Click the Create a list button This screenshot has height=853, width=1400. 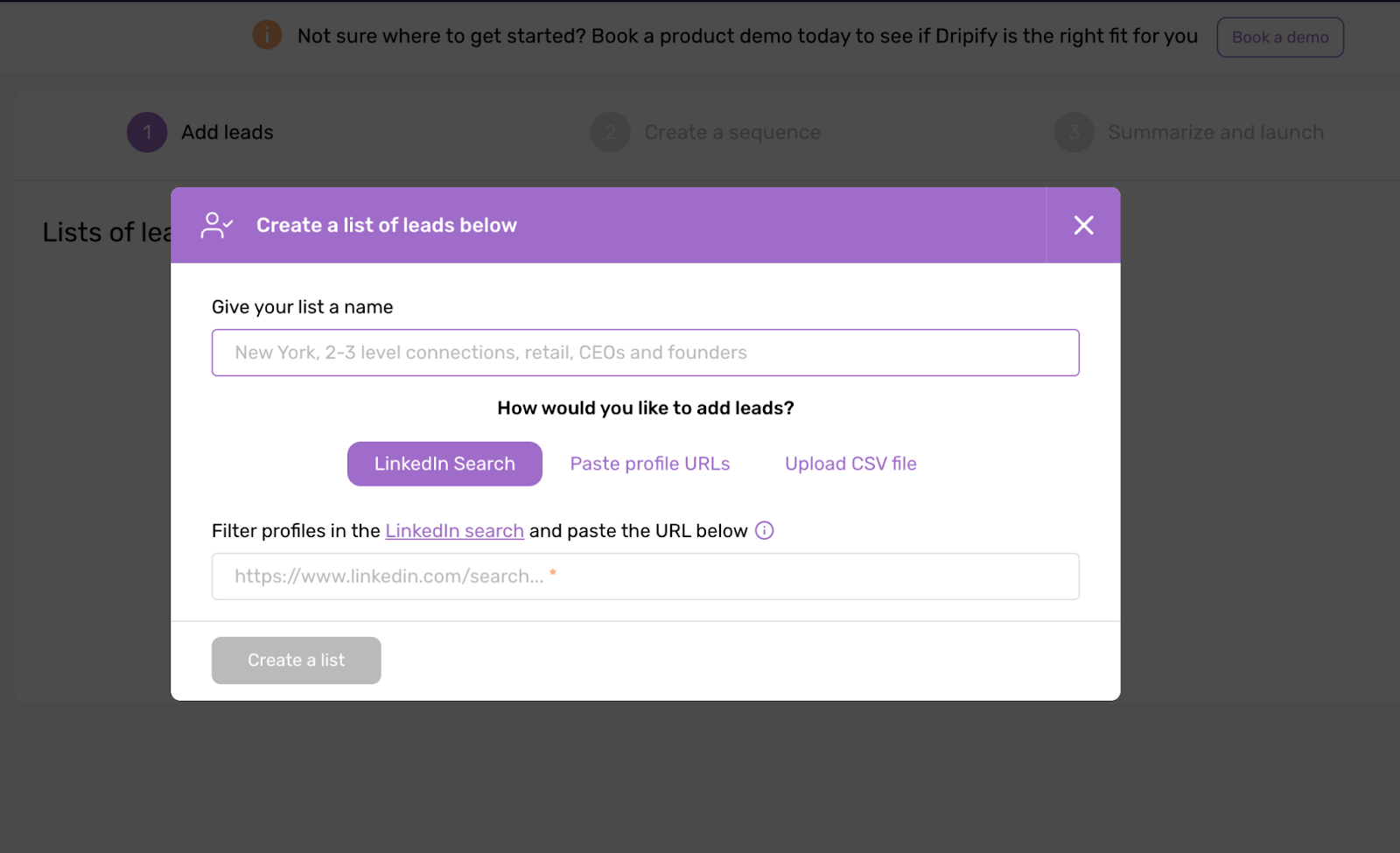[296, 660]
